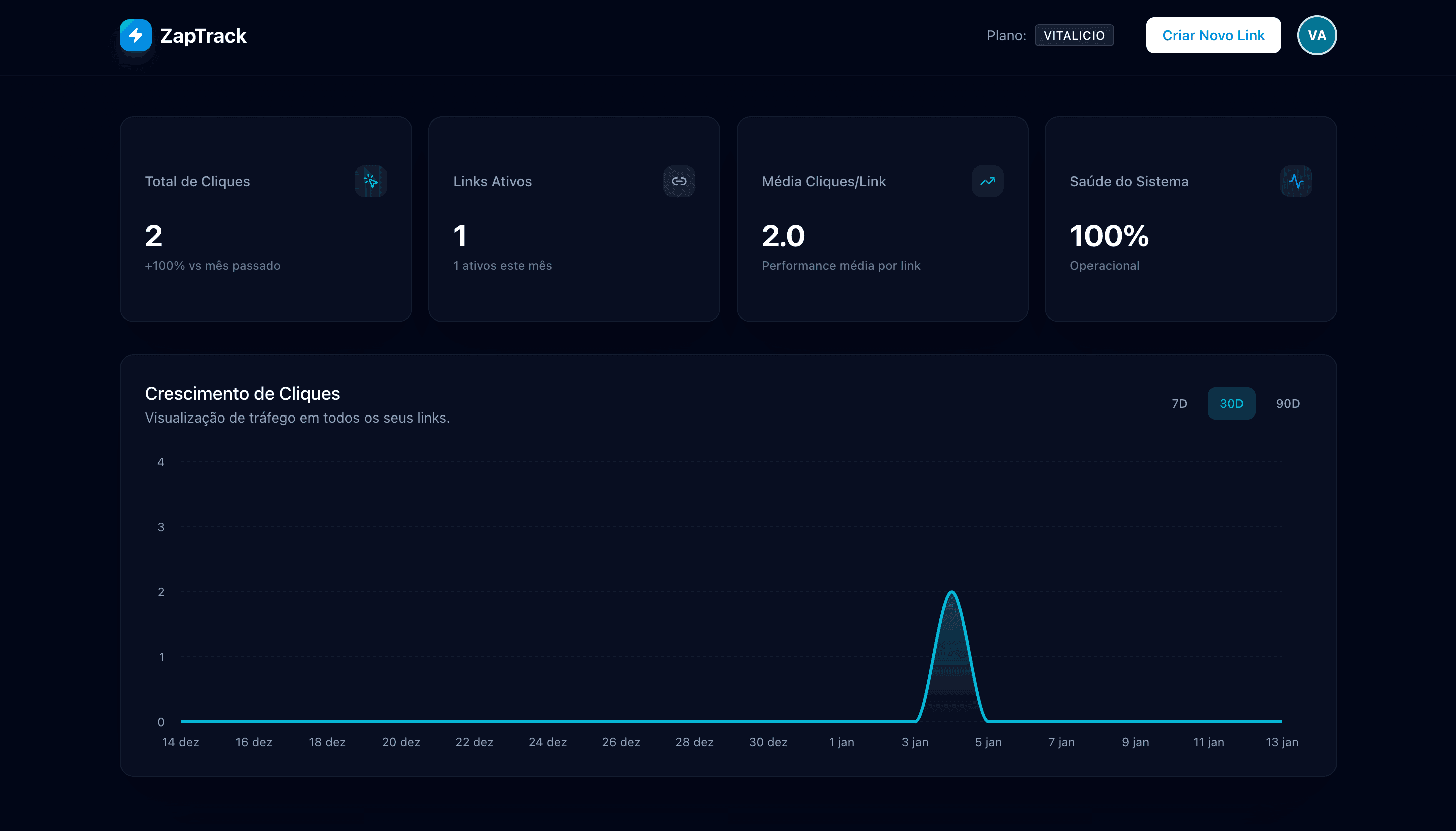Expand the Plano selector next to VITALICIO

click(x=1006, y=35)
